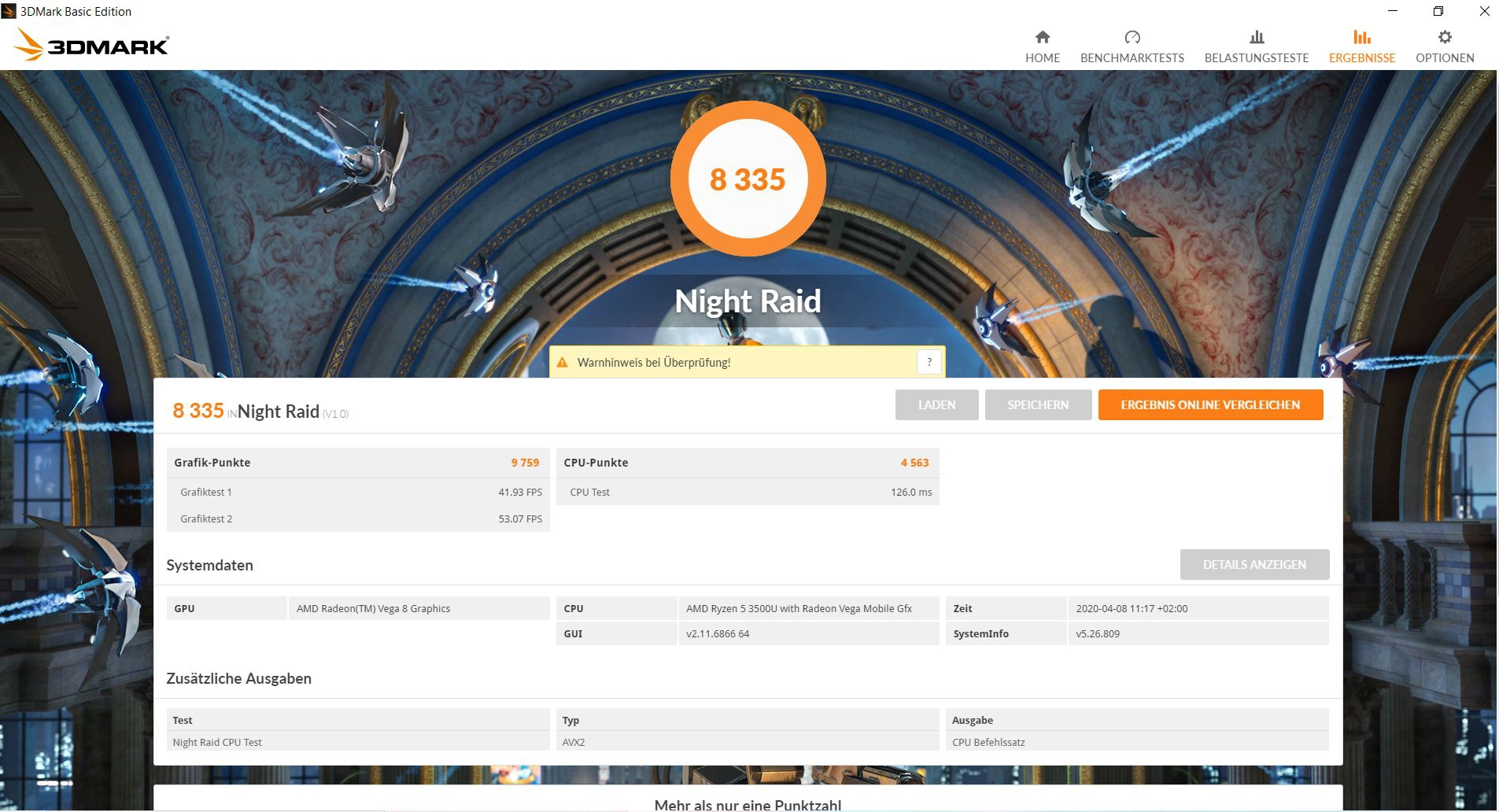
Task: Click the Home house icon
Action: point(1043,37)
